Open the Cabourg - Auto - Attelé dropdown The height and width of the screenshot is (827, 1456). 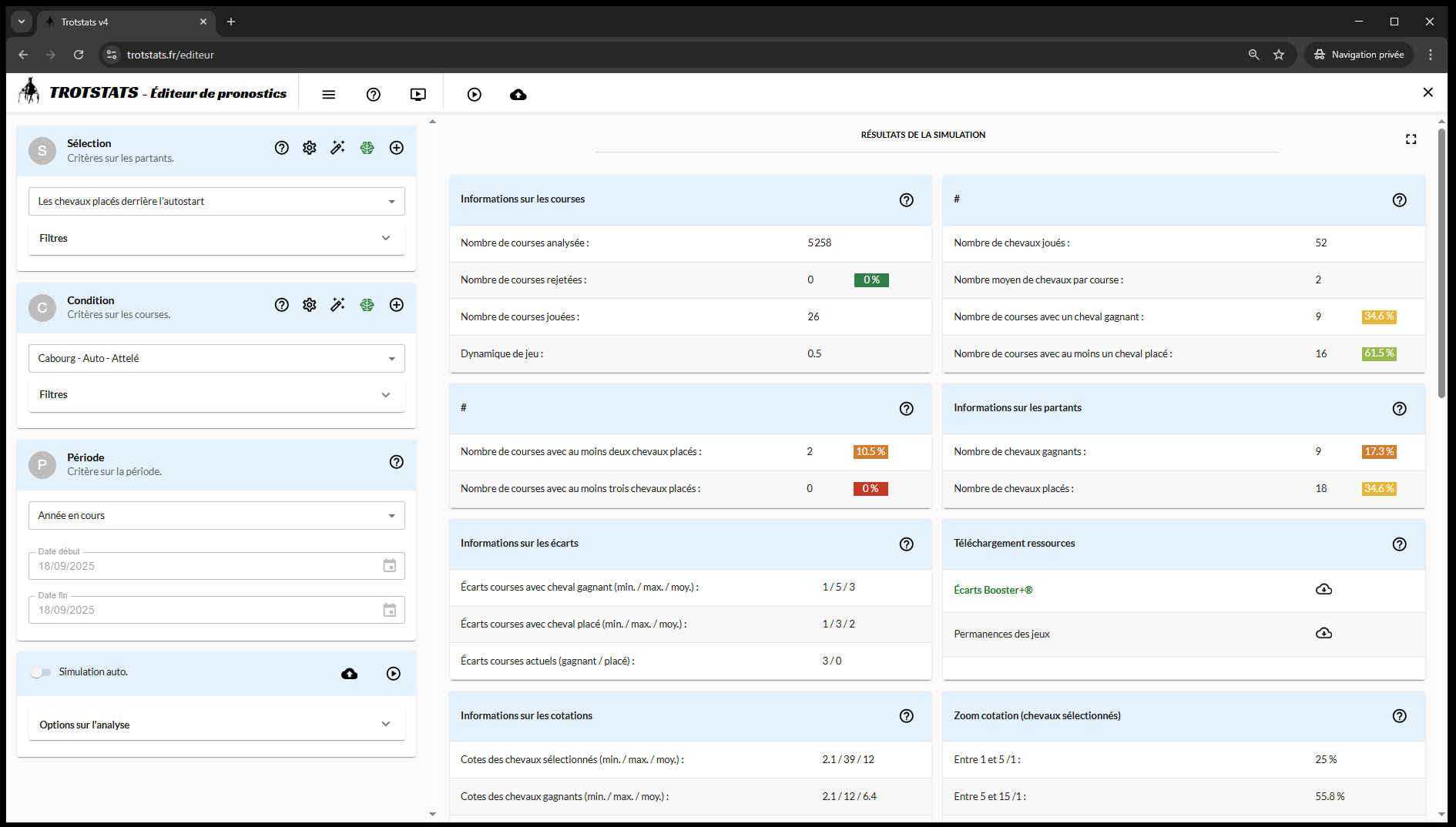216,359
